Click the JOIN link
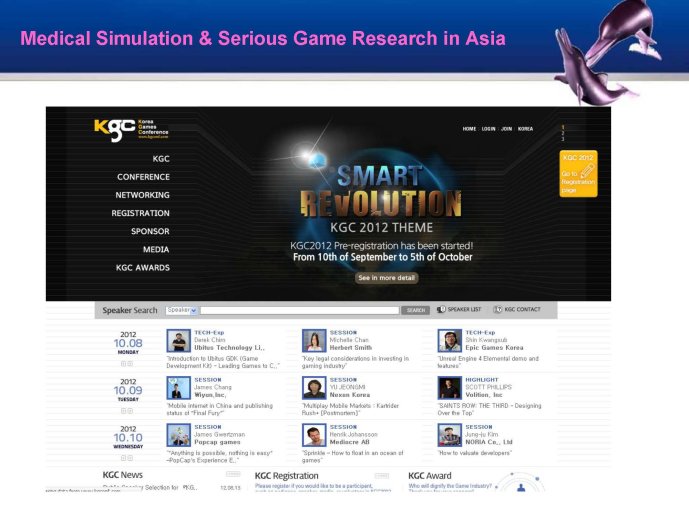689x517 pixels. pos(507,129)
